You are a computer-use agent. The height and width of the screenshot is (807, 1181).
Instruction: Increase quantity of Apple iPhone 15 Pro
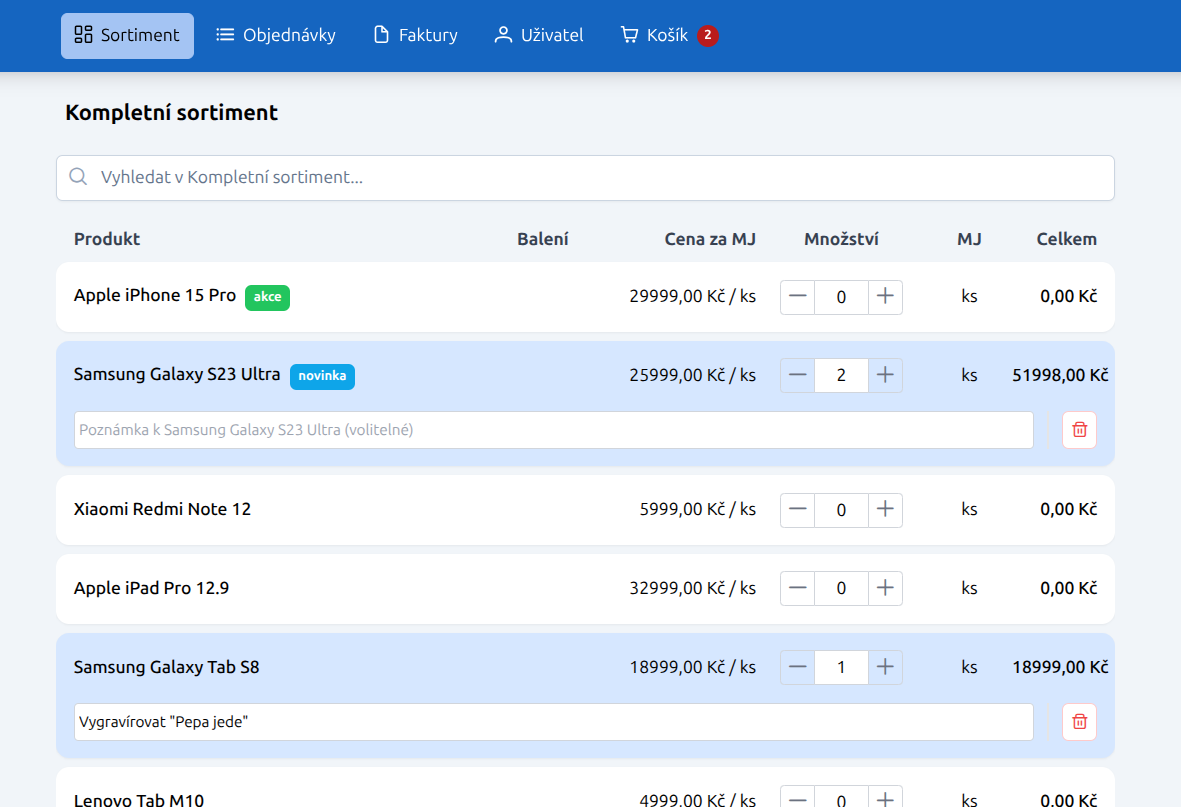coord(885,297)
